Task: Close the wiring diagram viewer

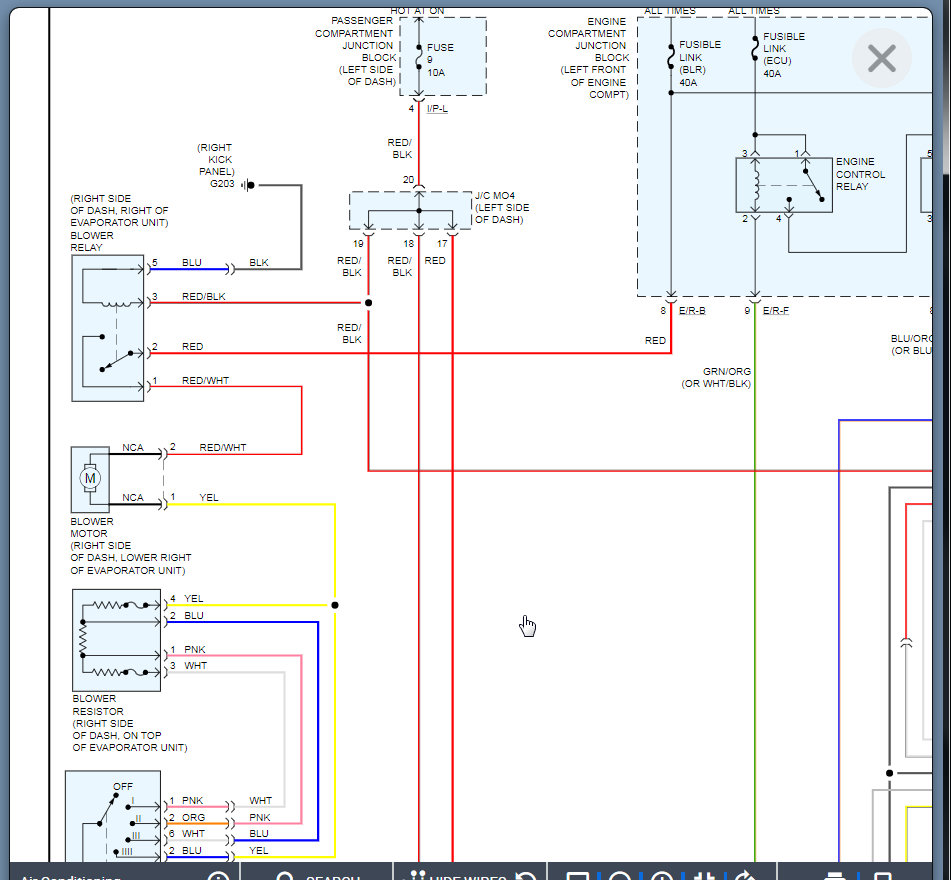Action: coord(881,59)
